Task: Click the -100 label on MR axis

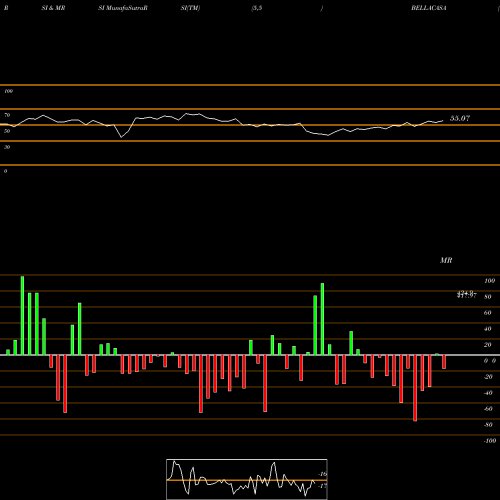Action: 490,441
